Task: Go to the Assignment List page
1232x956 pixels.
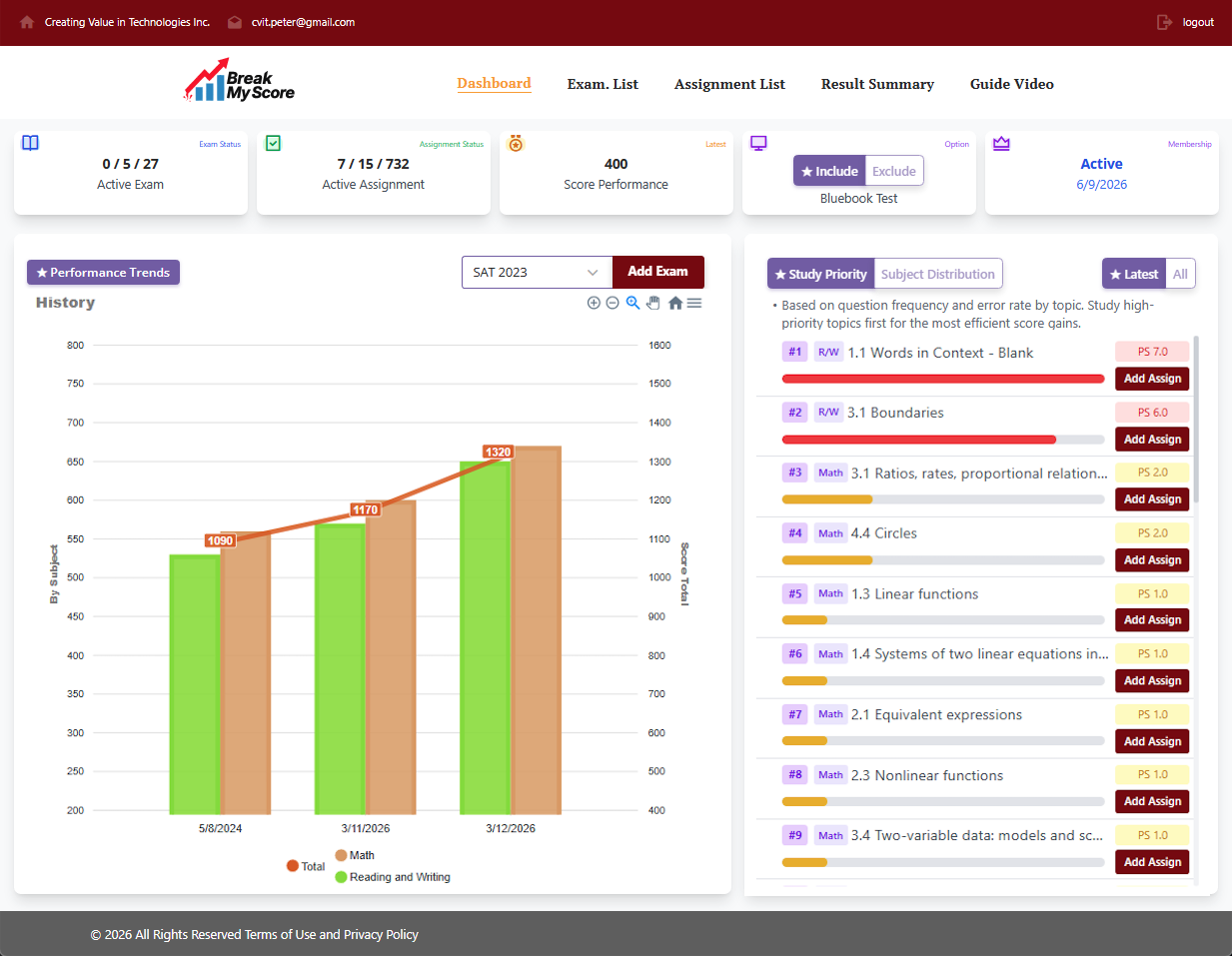Action: (x=729, y=84)
